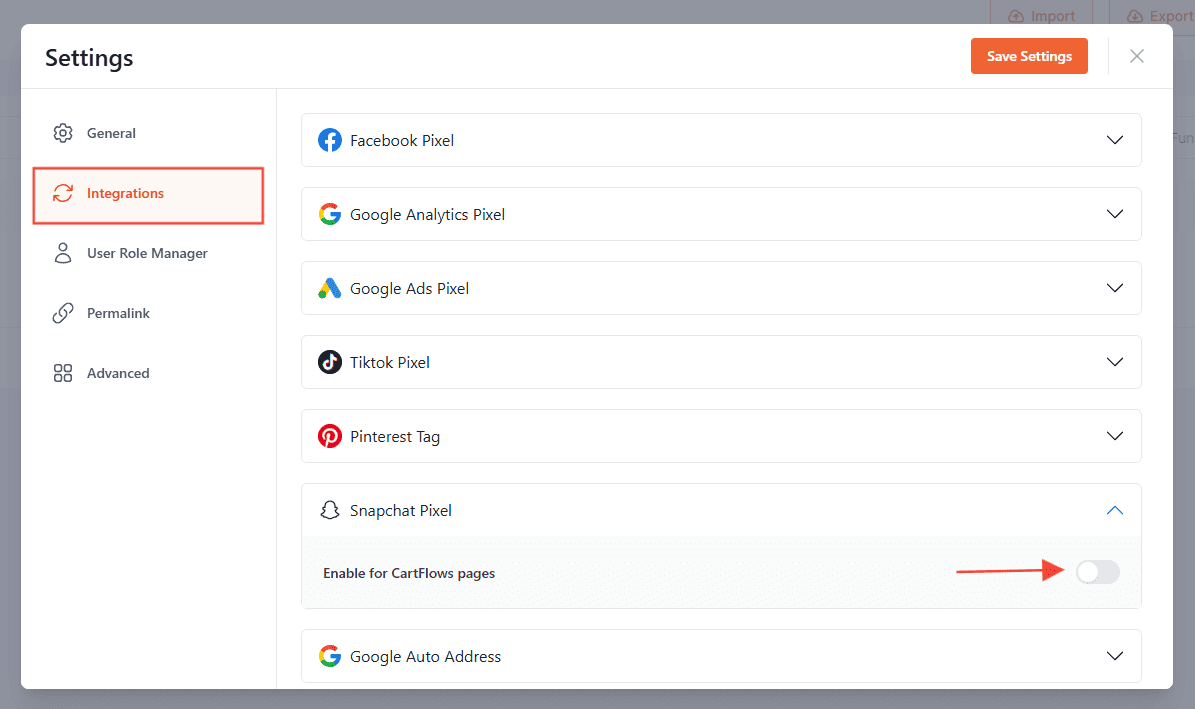Click the Pinterest logo icon
Screen dimensions: 1195x709
point(330,436)
